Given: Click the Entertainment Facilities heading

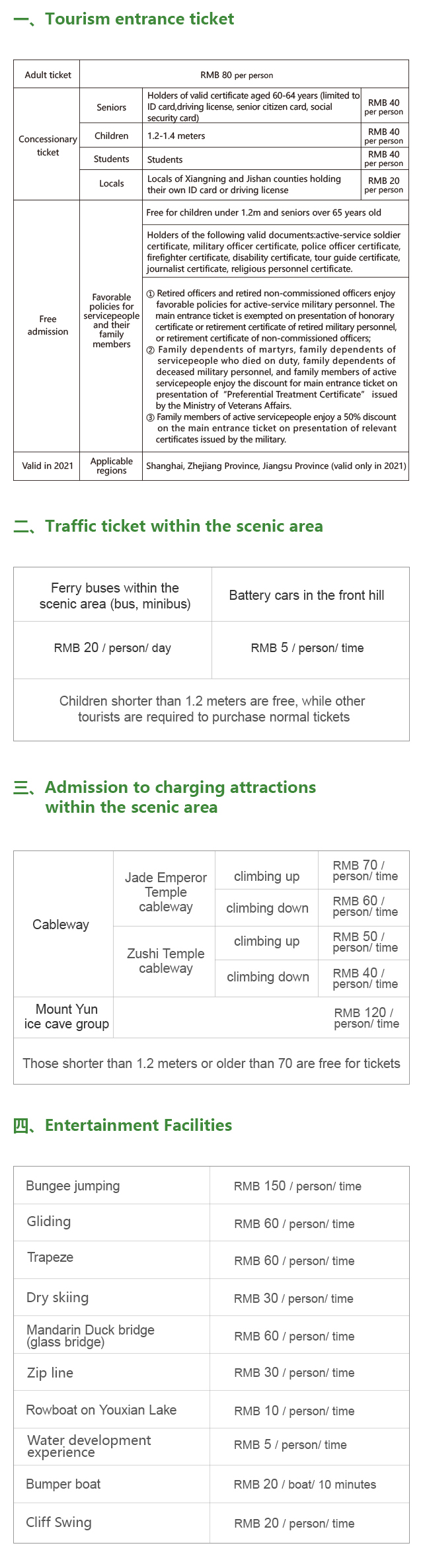Looking at the screenshot, I should 138,1126.
